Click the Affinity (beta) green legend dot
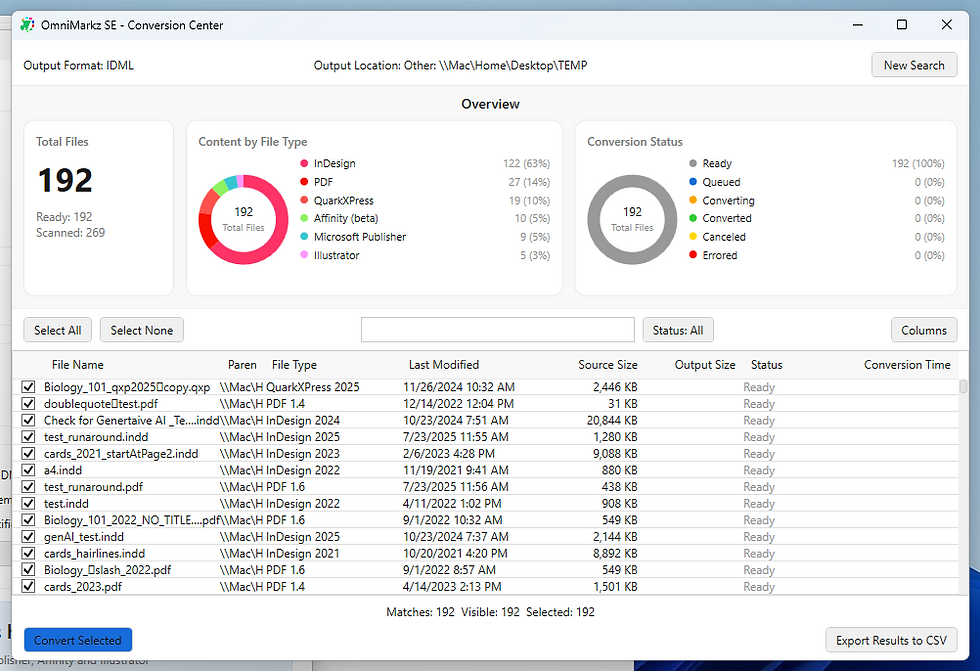 (304, 218)
